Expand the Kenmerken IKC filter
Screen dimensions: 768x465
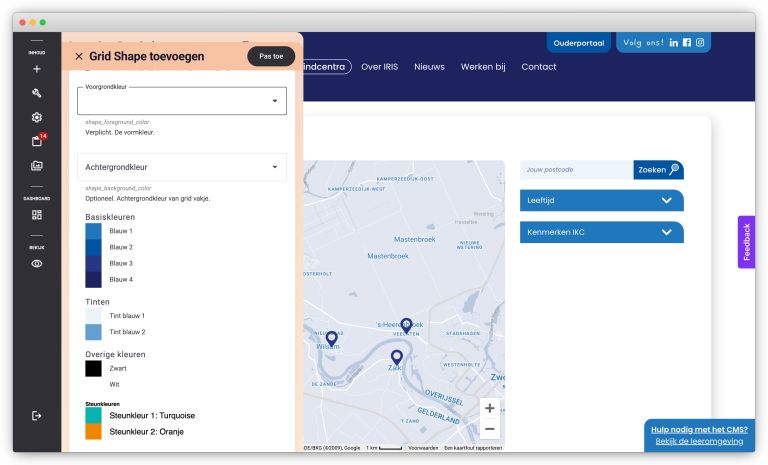pyautogui.click(x=601, y=232)
